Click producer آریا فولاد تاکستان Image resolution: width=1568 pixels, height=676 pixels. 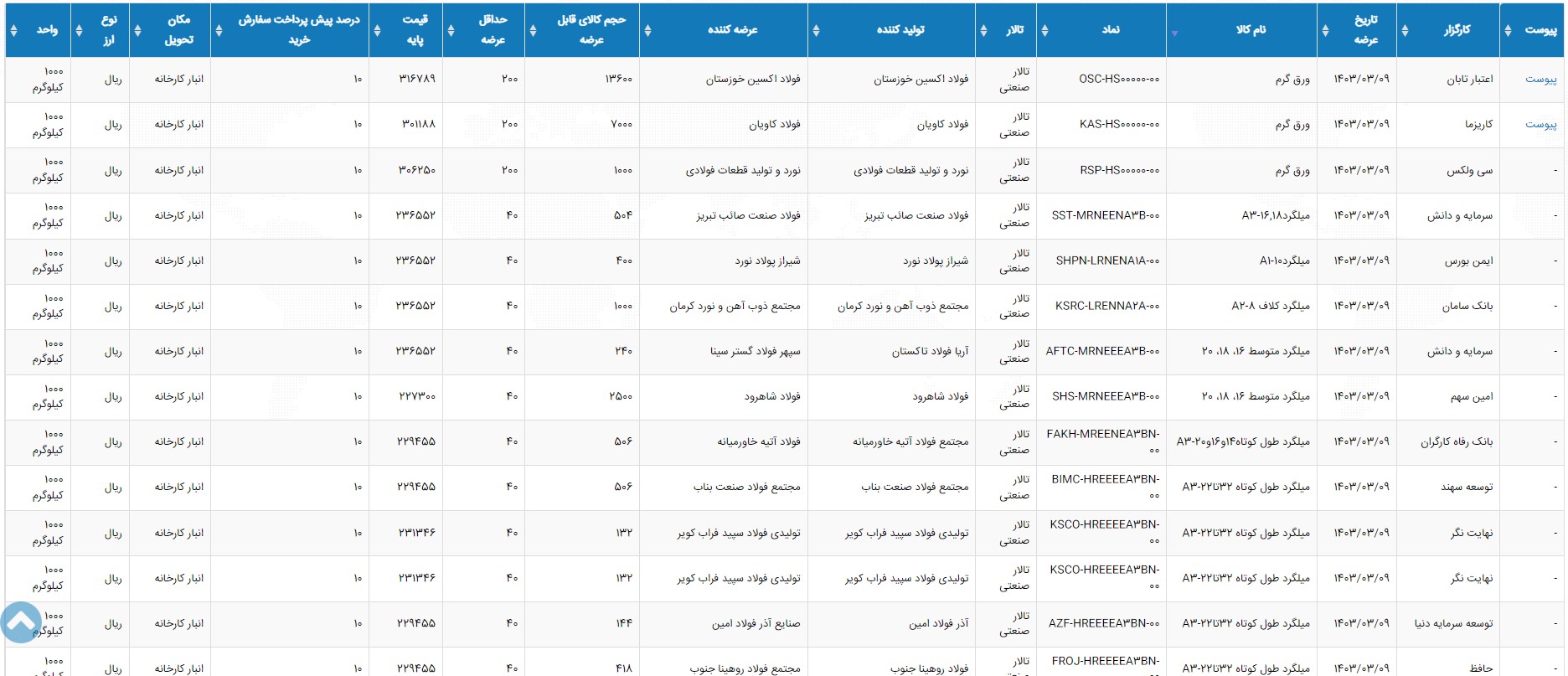pyautogui.click(x=930, y=351)
